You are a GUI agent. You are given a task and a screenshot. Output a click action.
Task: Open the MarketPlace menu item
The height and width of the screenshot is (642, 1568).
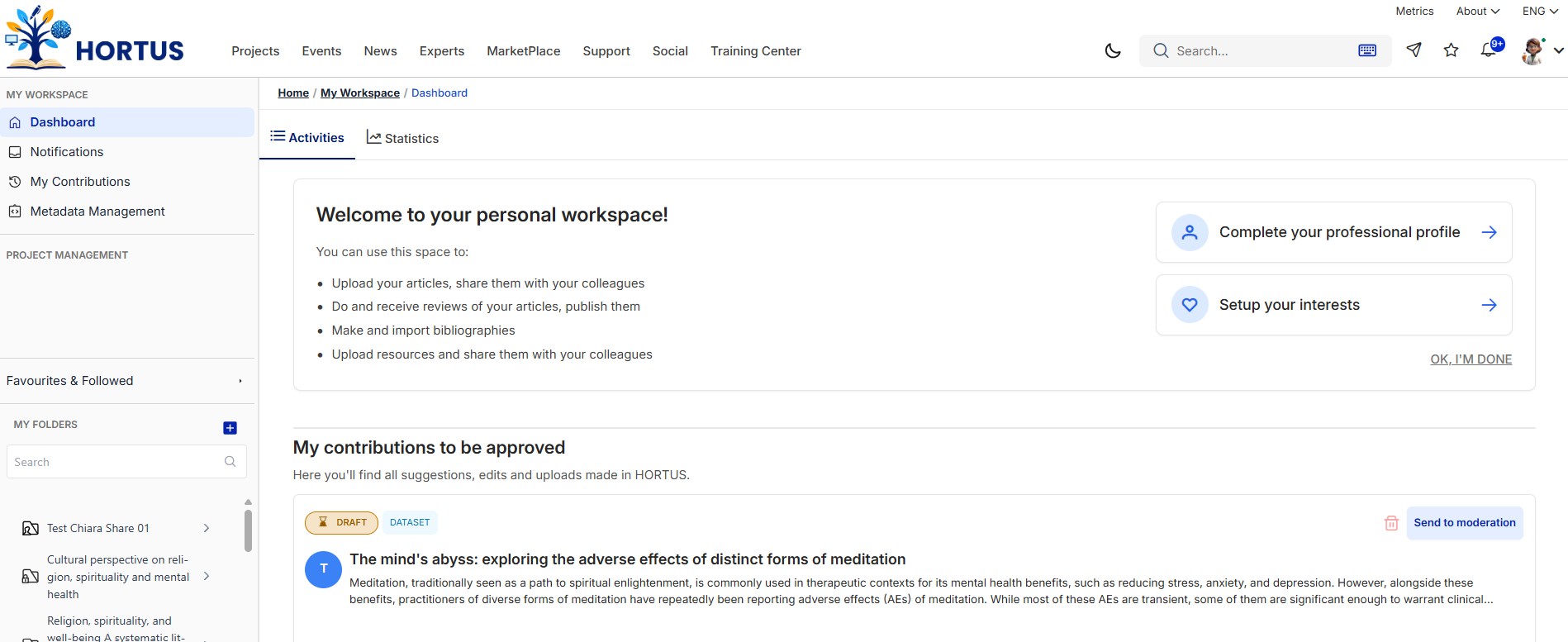point(524,50)
